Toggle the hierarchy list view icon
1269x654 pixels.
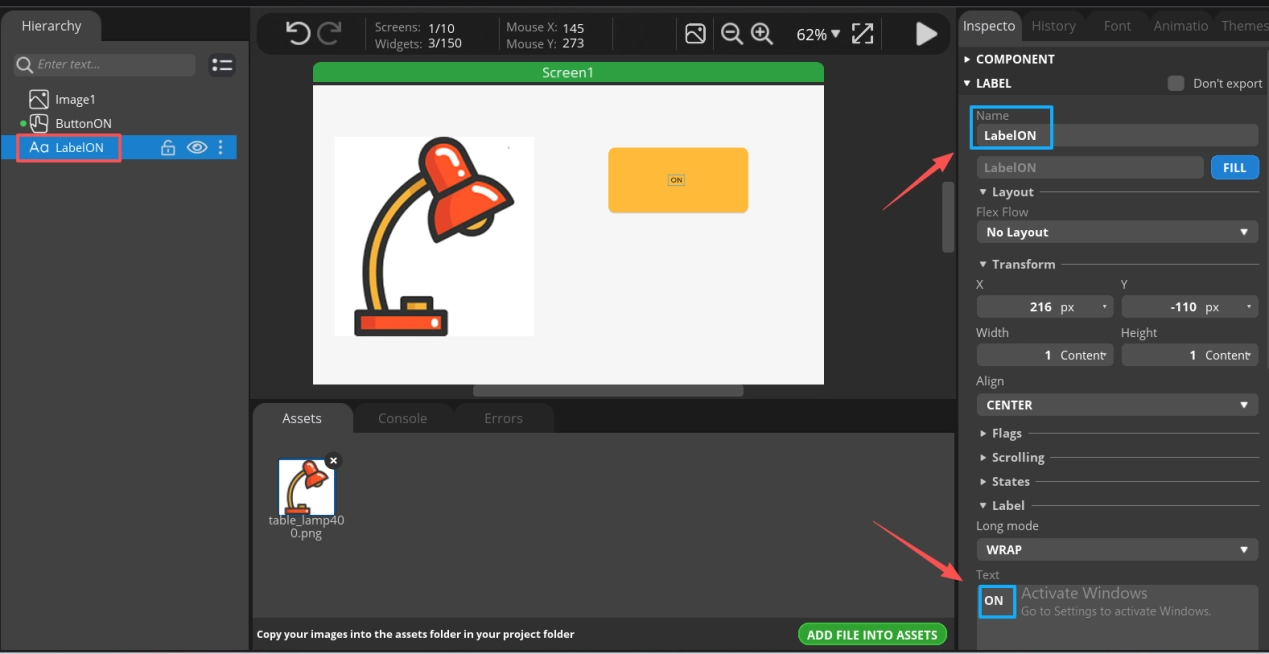click(222, 65)
